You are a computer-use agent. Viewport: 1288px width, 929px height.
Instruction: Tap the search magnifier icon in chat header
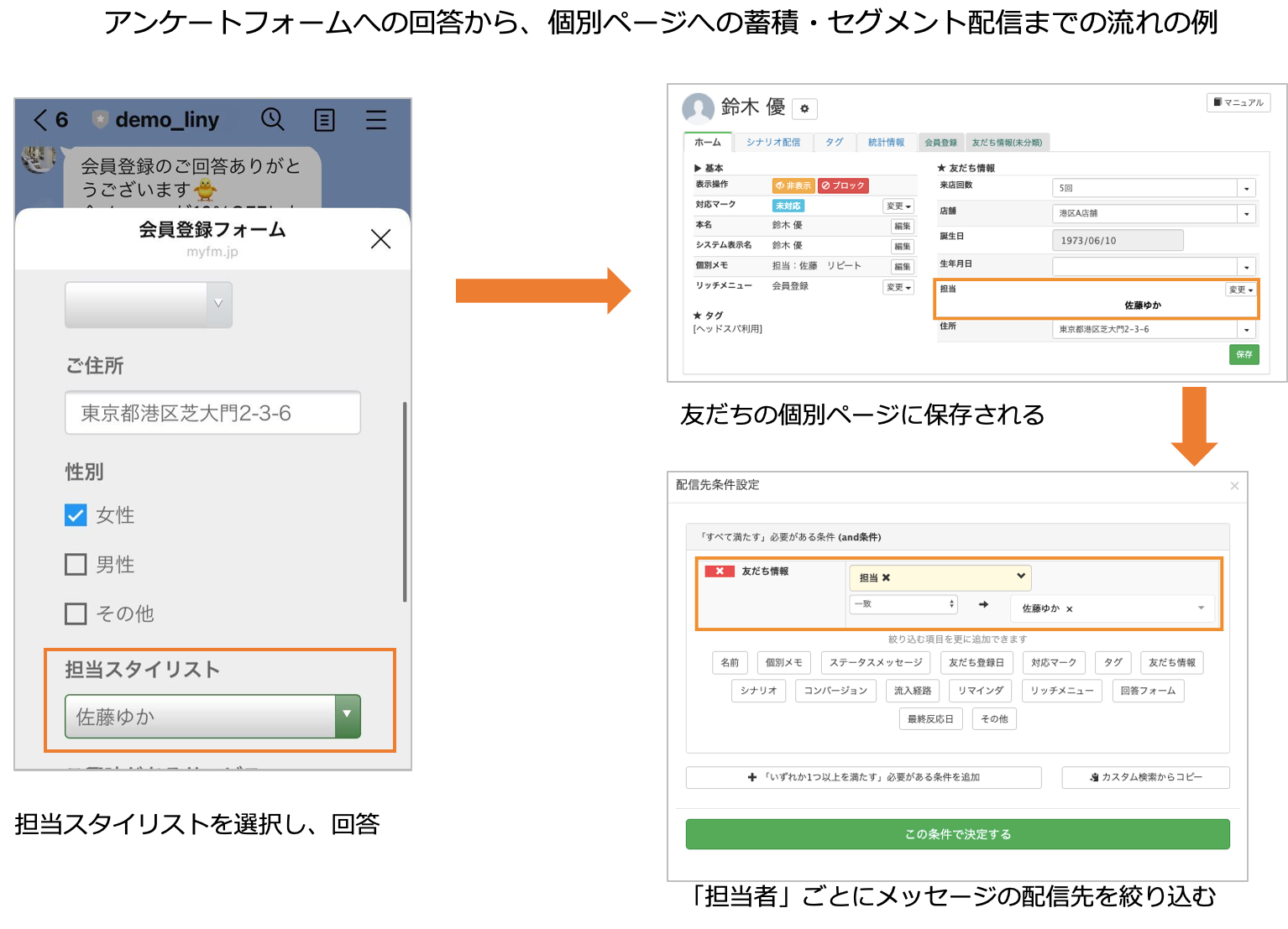(x=272, y=119)
